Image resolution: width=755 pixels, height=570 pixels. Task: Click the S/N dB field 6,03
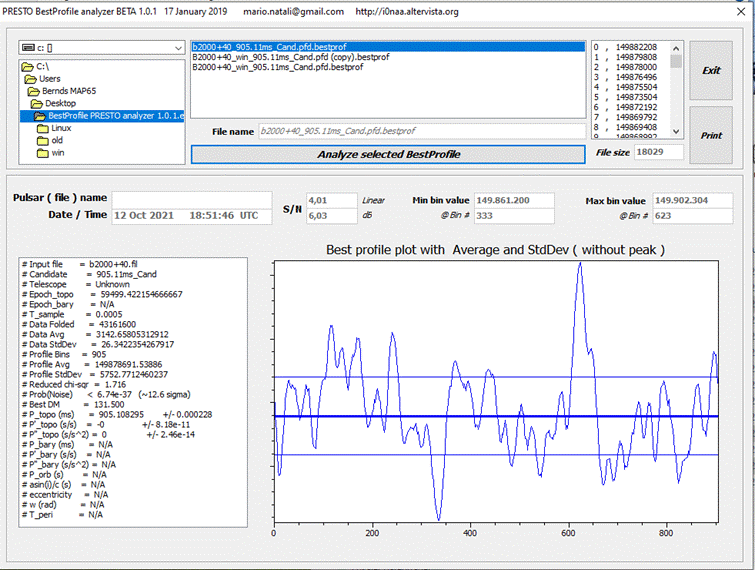pyautogui.click(x=331, y=216)
